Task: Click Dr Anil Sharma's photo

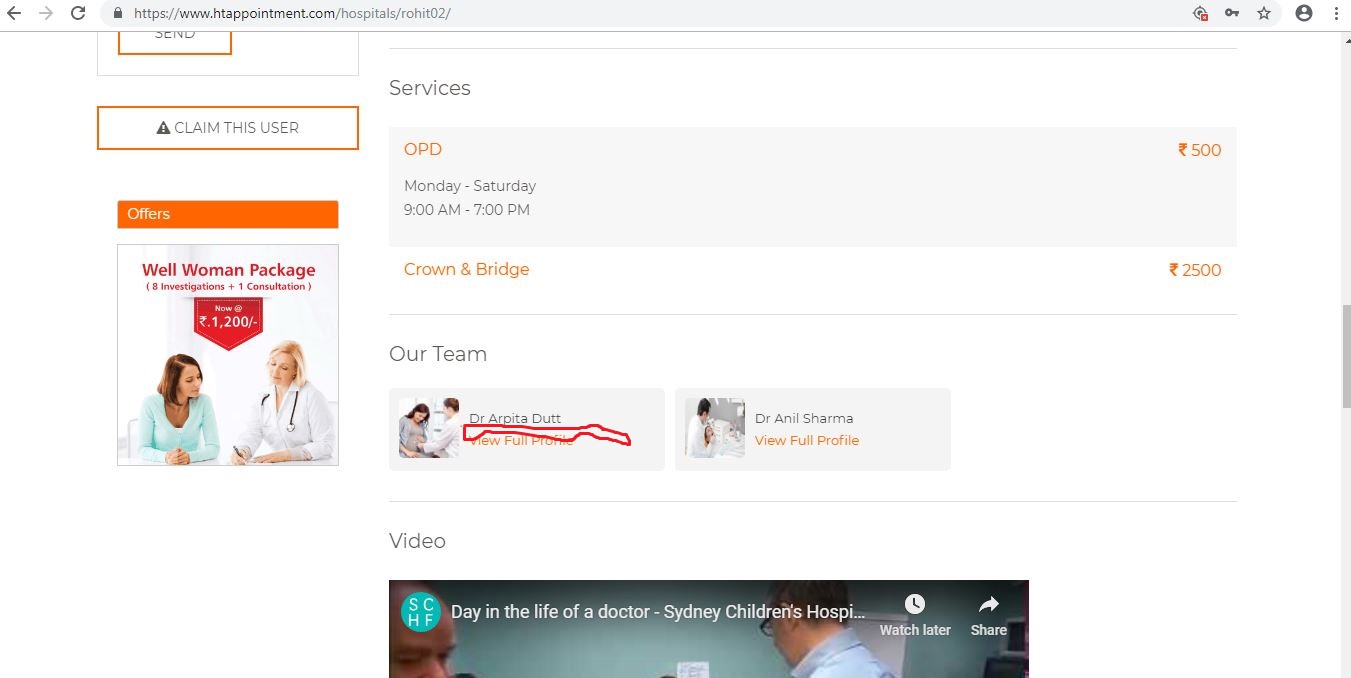Action: click(715, 428)
